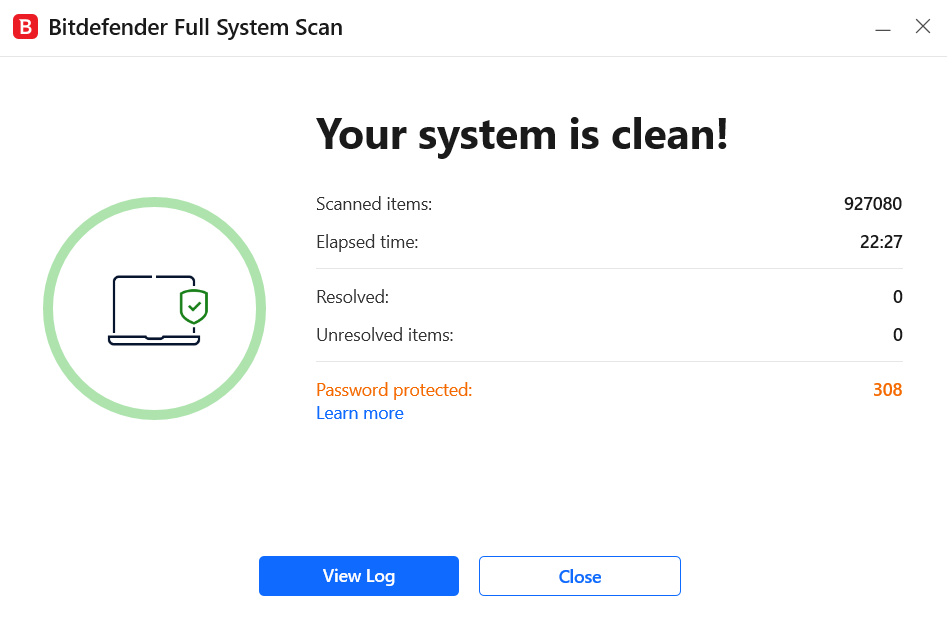
Task: Open the View Log report
Action: click(359, 576)
